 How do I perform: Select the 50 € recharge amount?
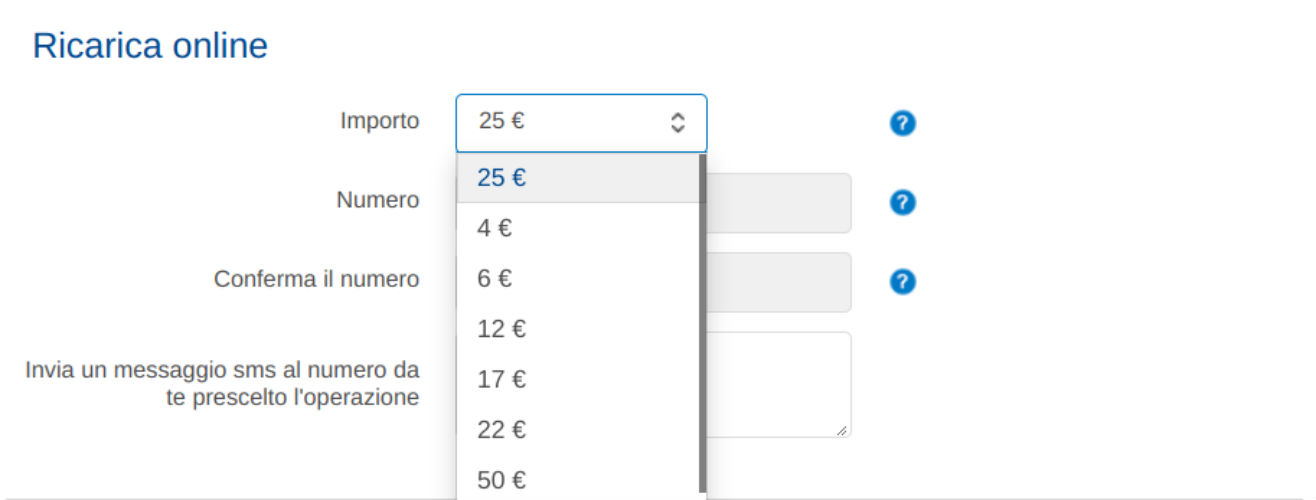(x=578, y=480)
